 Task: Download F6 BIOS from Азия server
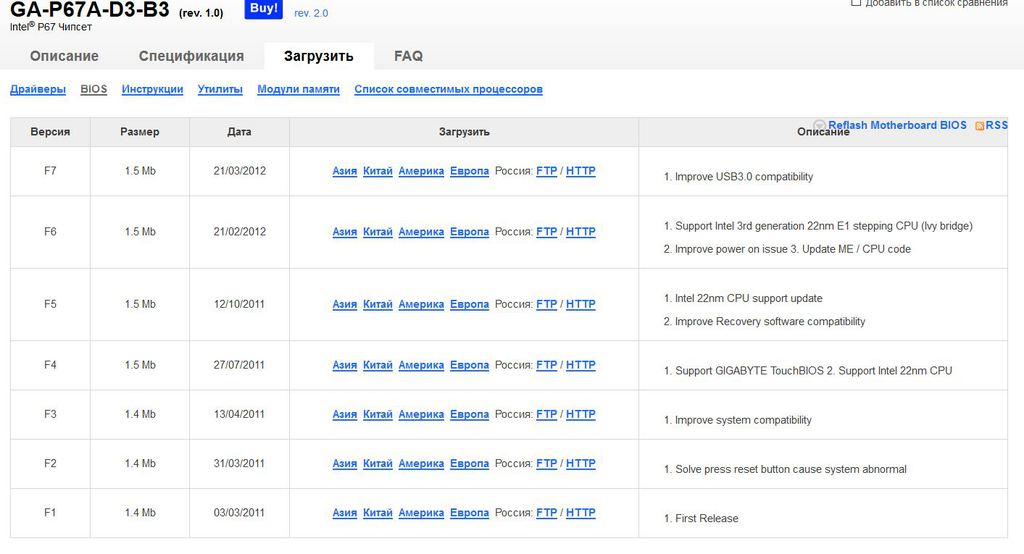345,232
